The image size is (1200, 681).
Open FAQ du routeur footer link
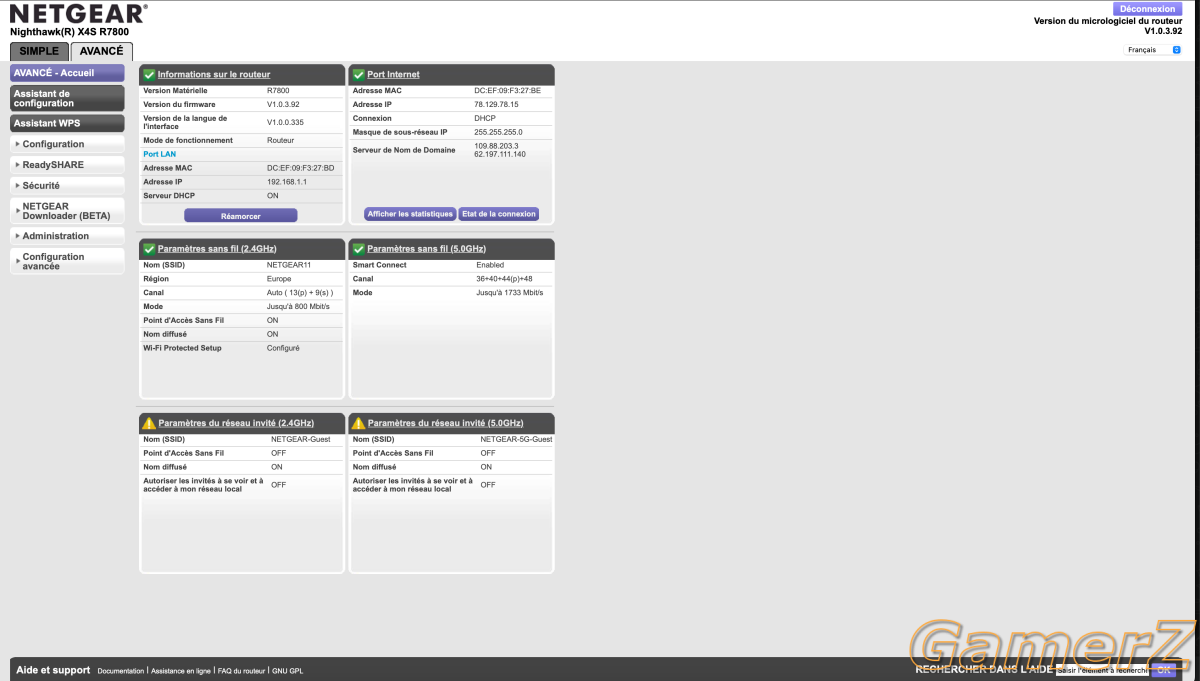241,671
